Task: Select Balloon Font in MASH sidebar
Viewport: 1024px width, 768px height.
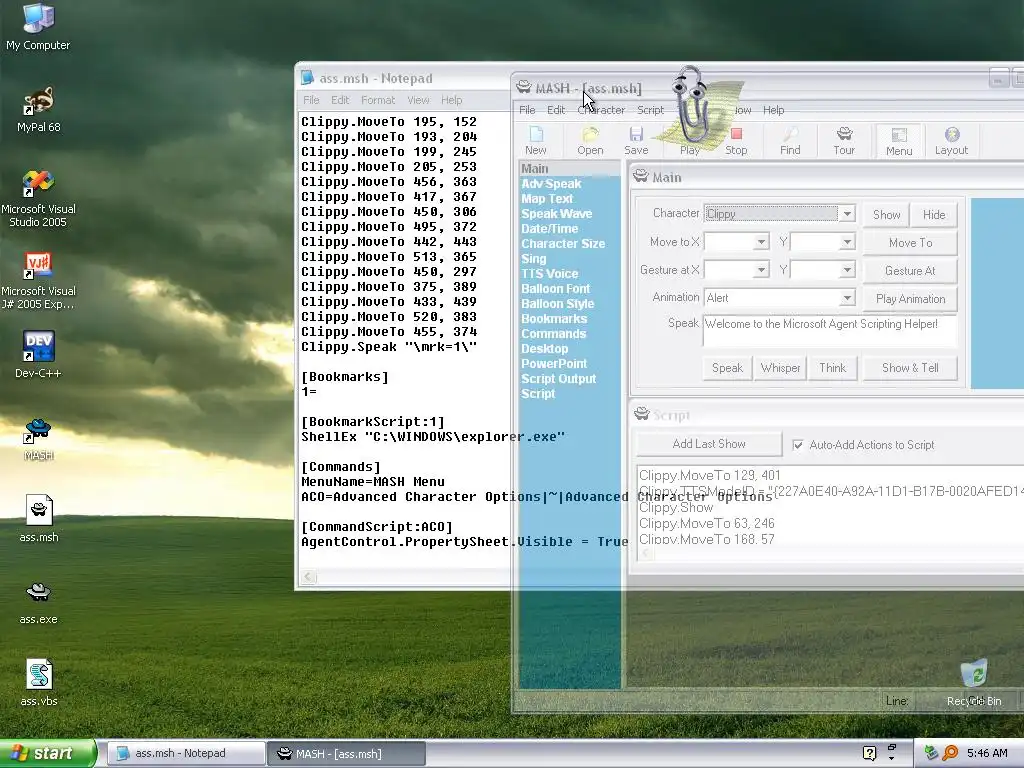Action: click(556, 289)
